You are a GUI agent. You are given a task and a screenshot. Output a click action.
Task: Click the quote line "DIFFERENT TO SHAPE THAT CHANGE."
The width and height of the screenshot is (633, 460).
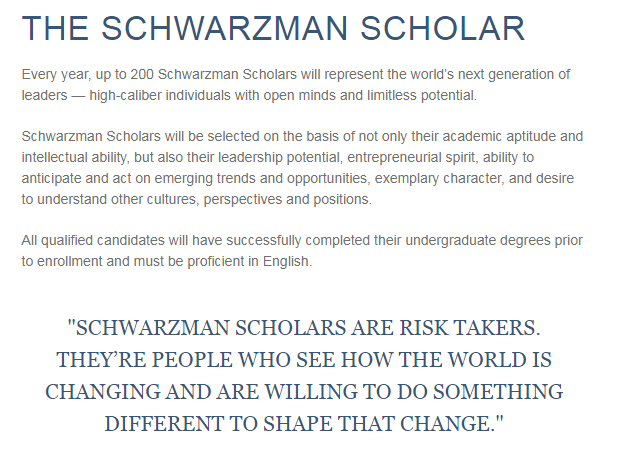point(304,422)
